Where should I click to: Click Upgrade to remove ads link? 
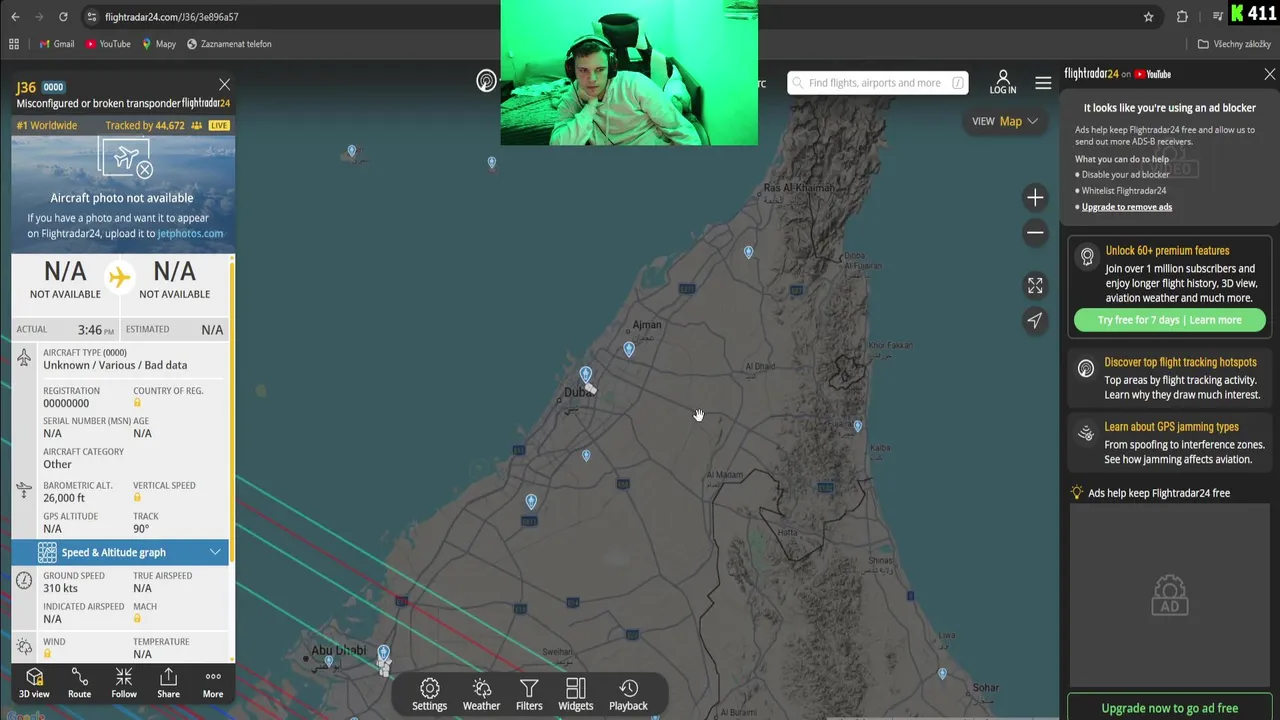[1127, 207]
